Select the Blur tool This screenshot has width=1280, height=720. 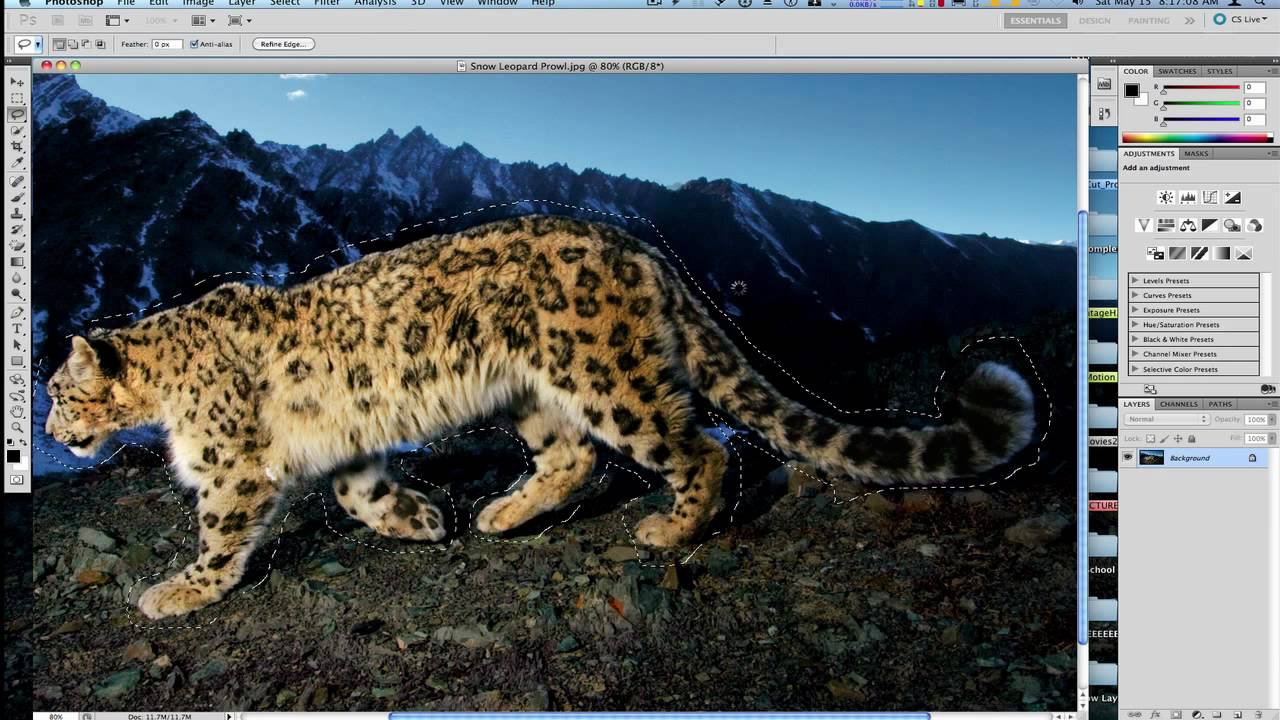click(17, 278)
